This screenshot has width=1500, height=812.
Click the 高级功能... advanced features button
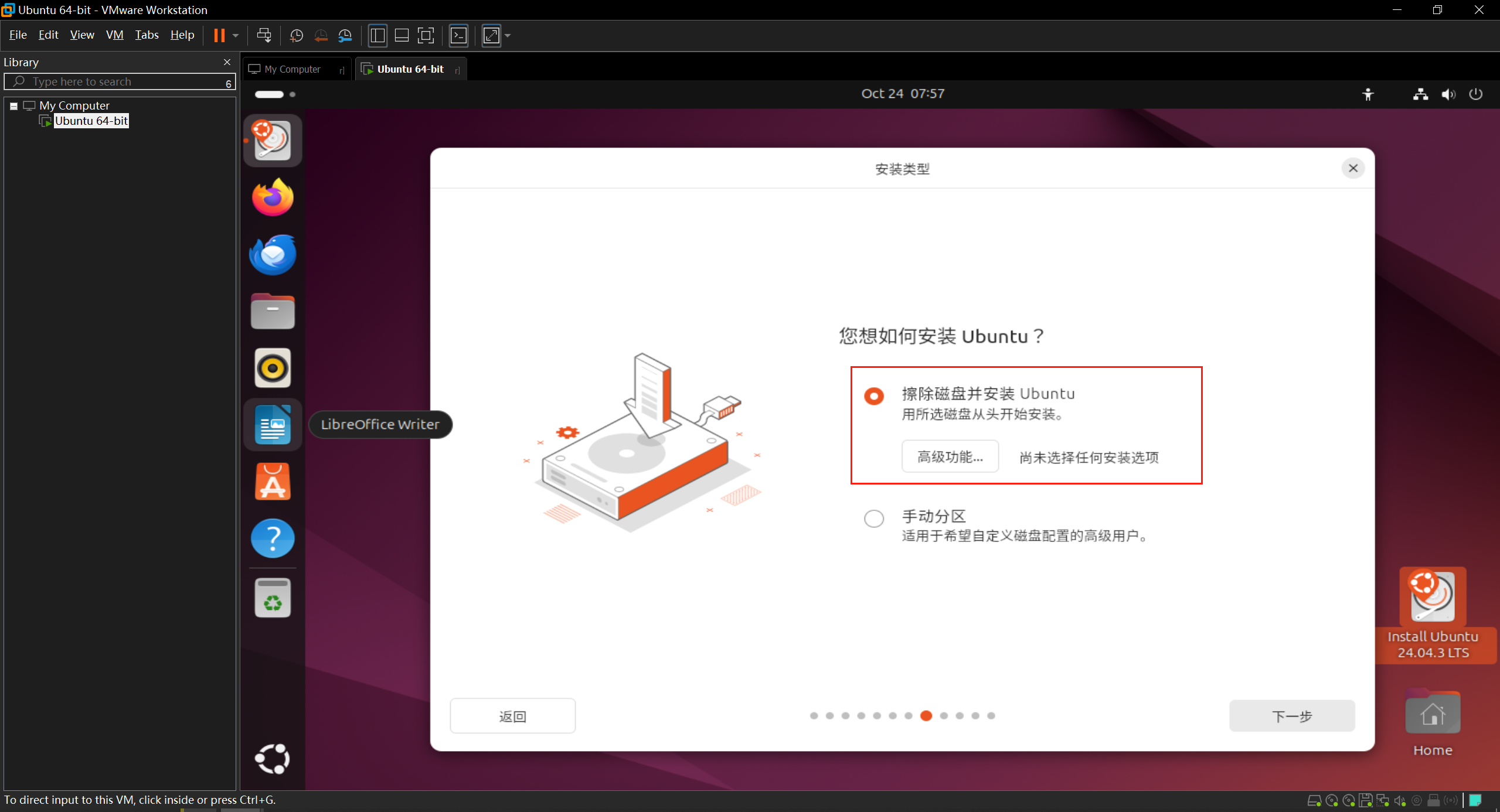[x=950, y=457]
